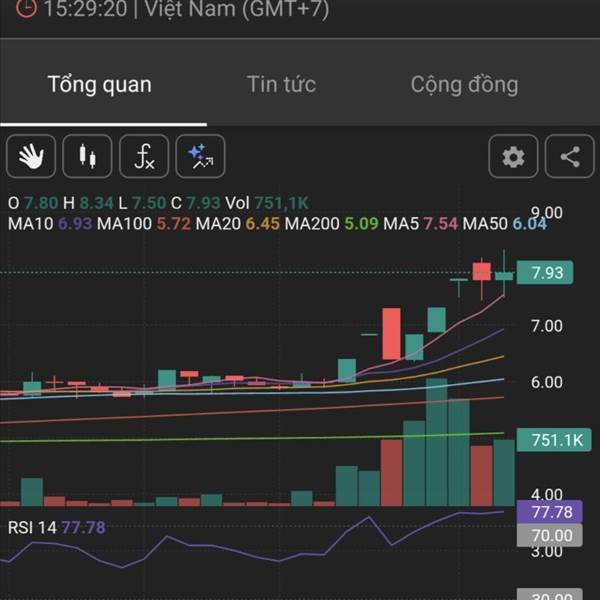Viewport: 600px width, 600px height.
Task: Open the candlestick chart type picker
Action: (x=87, y=156)
